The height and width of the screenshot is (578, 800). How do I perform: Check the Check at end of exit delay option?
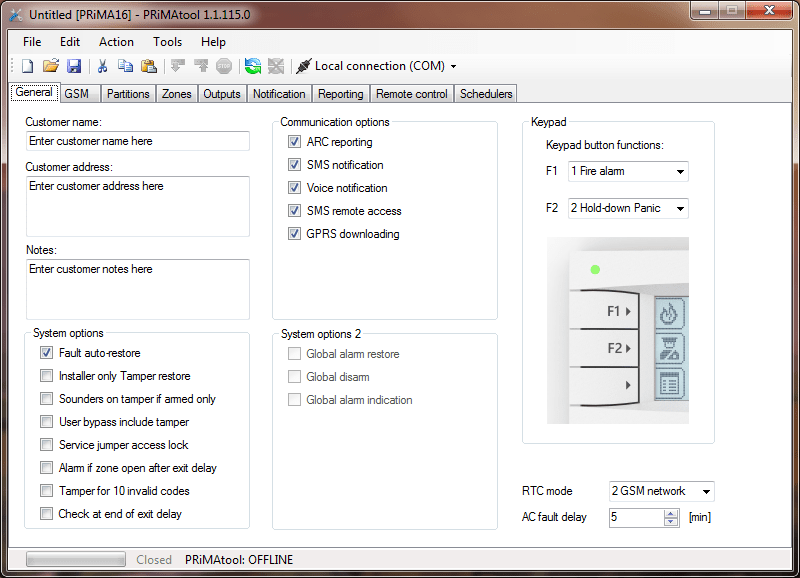(x=46, y=513)
